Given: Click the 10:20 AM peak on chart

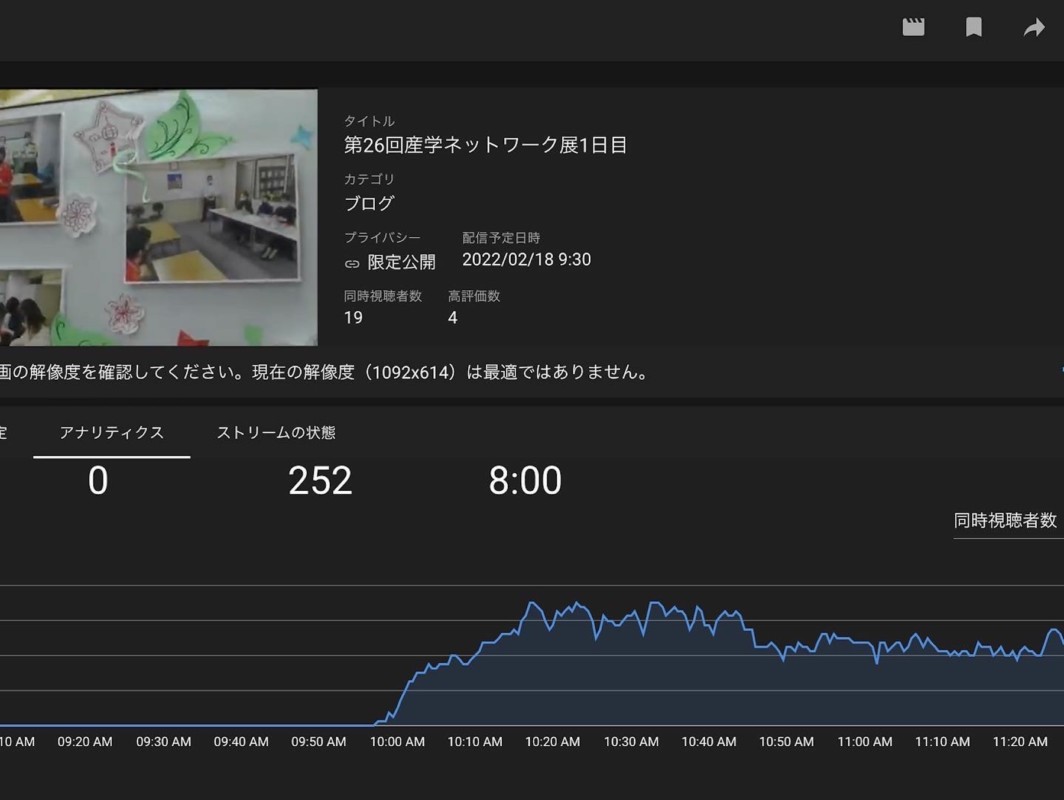Looking at the screenshot, I should coord(532,604).
